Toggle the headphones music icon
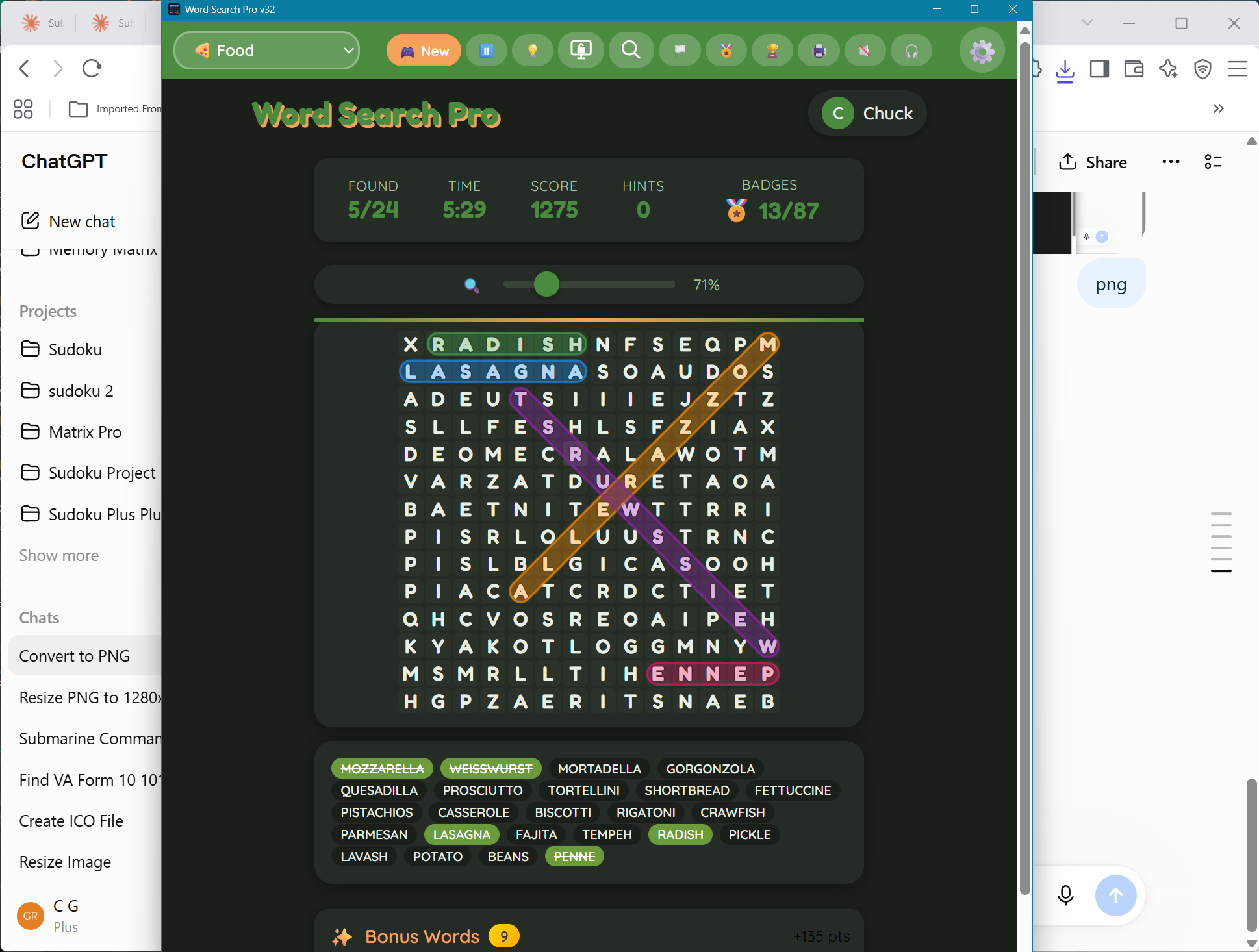 click(911, 51)
